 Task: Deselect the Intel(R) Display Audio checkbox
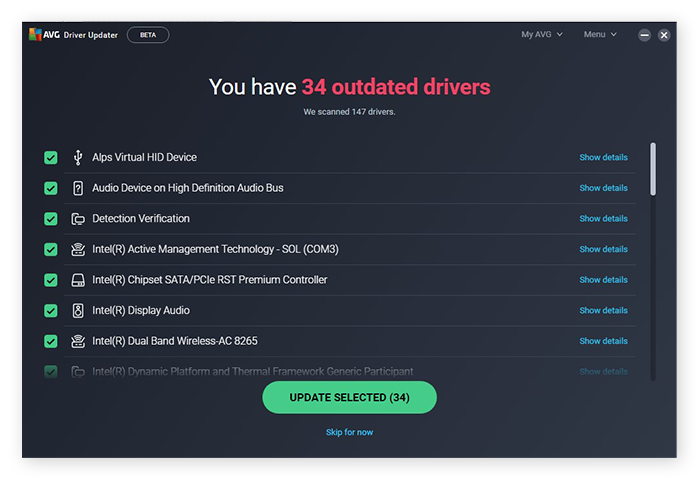point(51,311)
